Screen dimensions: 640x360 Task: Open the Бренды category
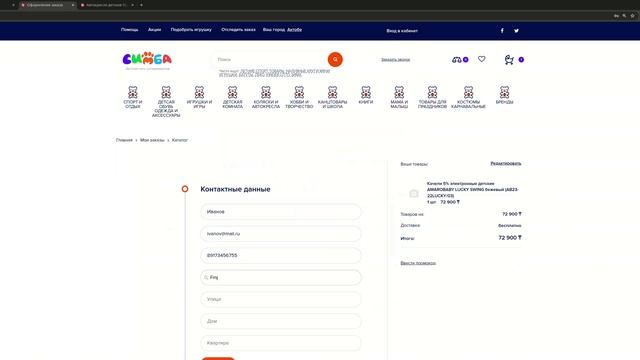[x=504, y=95]
